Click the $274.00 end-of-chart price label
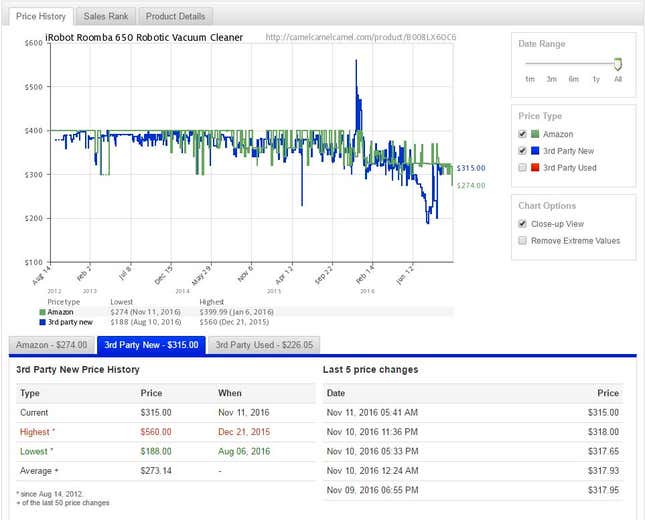This screenshot has width=645, height=520. [x=471, y=186]
